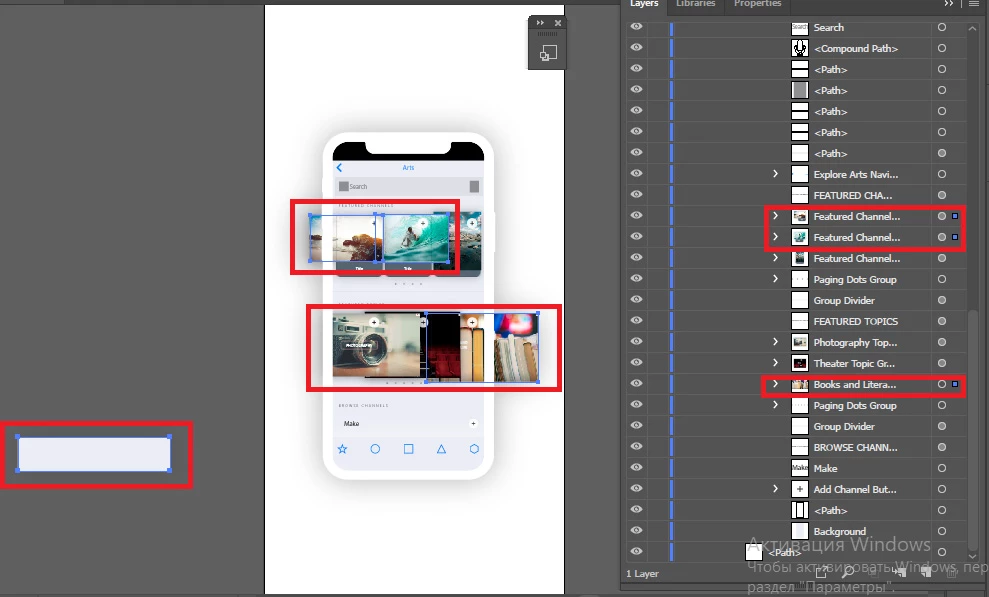
Task: Switch to the Libraries tab
Action: [695, 4]
